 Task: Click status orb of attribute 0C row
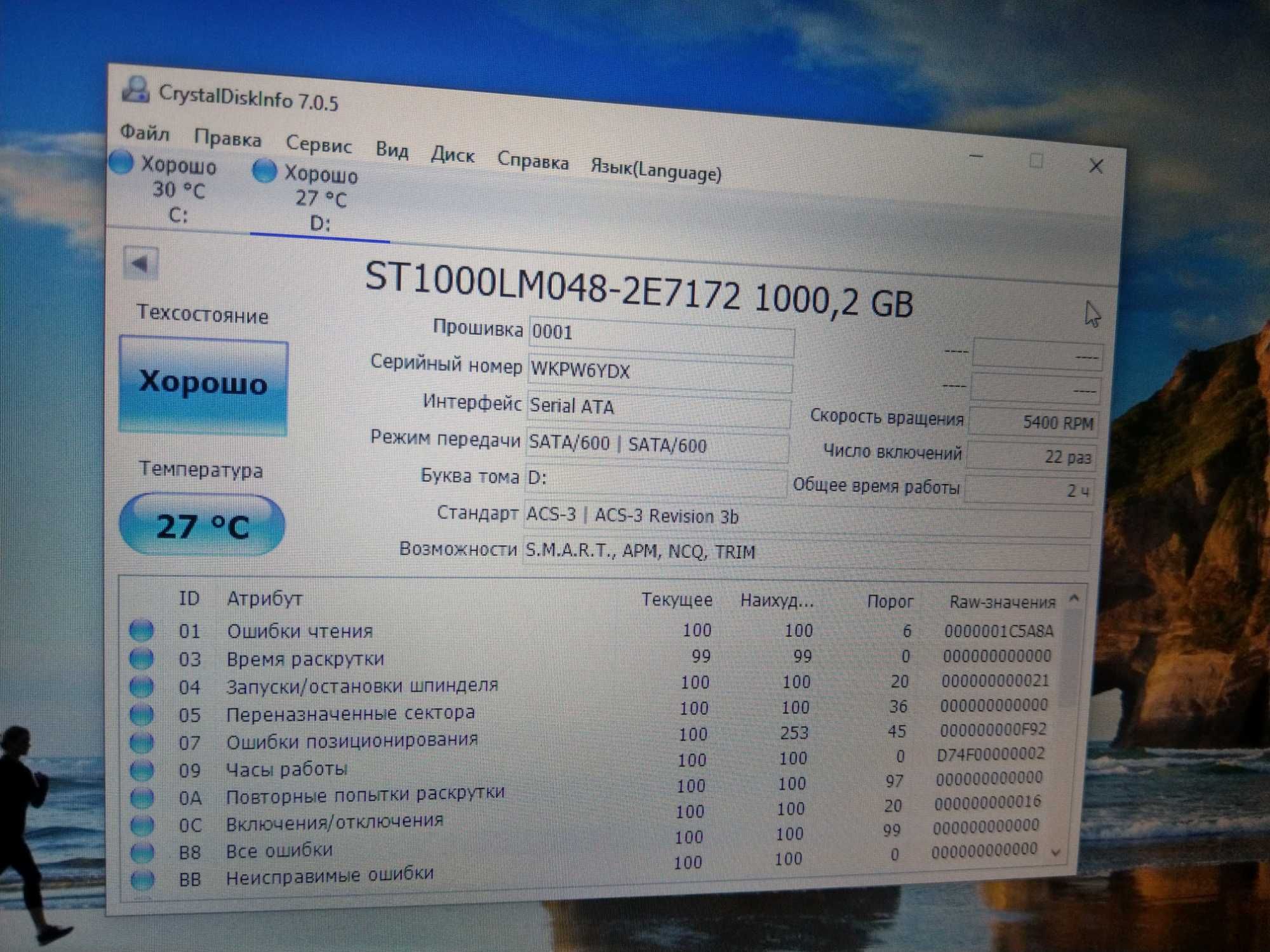pyautogui.click(x=142, y=824)
